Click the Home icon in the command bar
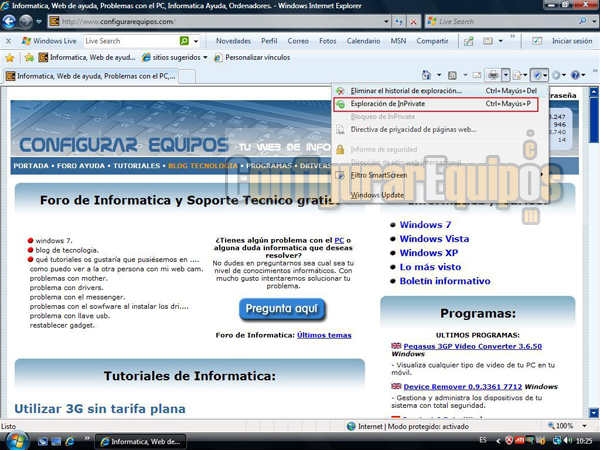 tap(426, 75)
